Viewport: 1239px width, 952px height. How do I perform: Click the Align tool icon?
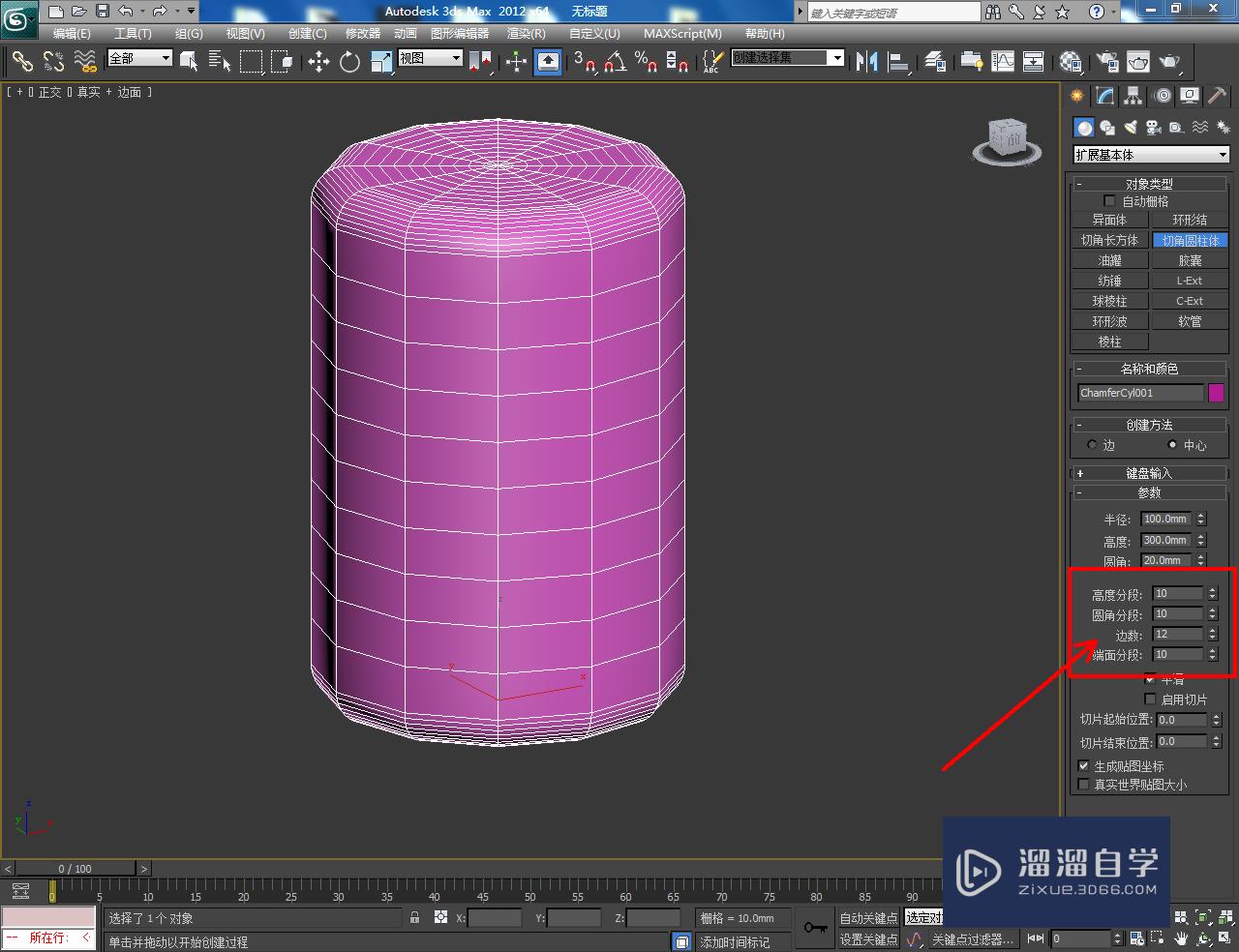click(899, 62)
